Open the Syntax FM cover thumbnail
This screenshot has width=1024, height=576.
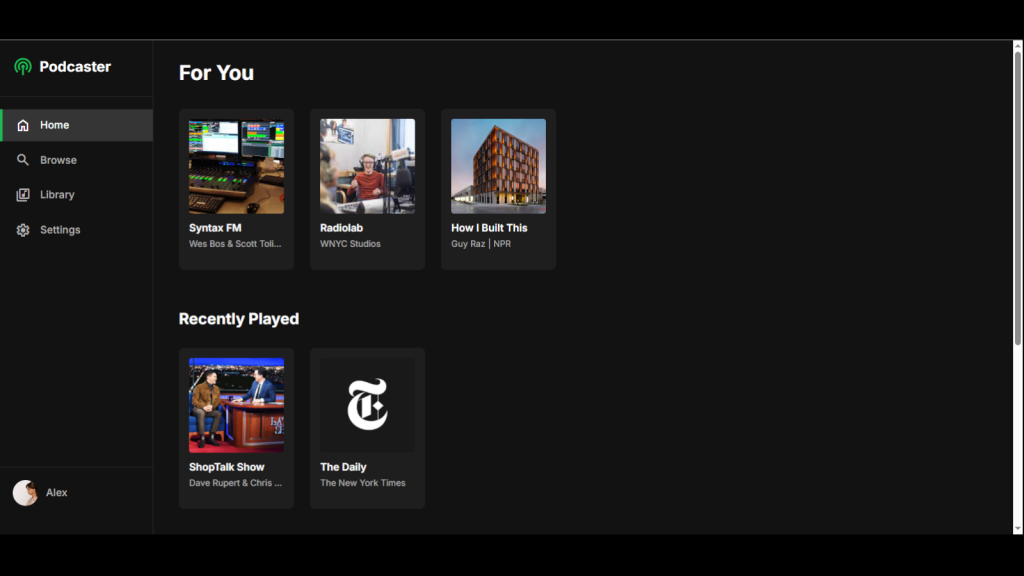pos(236,166)
